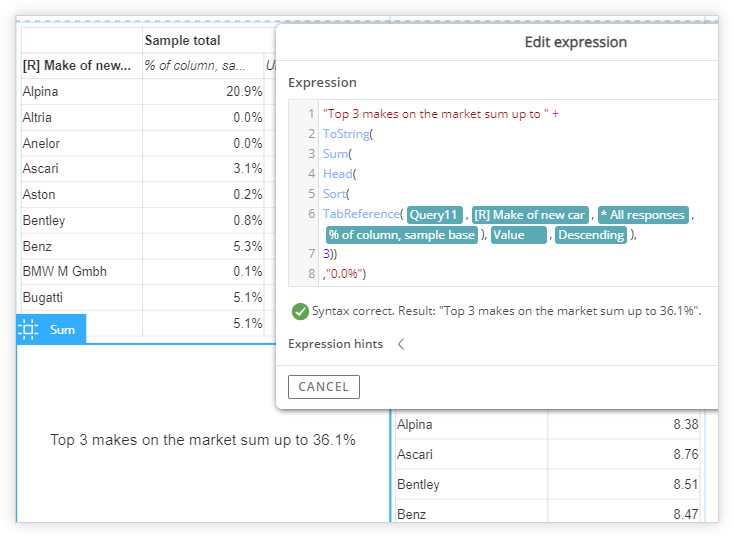Expand the Expression hints chevron
734x538 pixels.
point(401,344)
